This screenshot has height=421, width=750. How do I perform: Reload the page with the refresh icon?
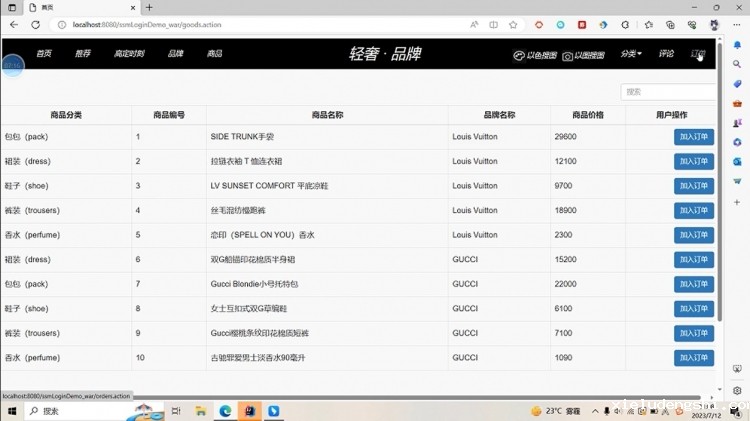[x=35, y=24]
